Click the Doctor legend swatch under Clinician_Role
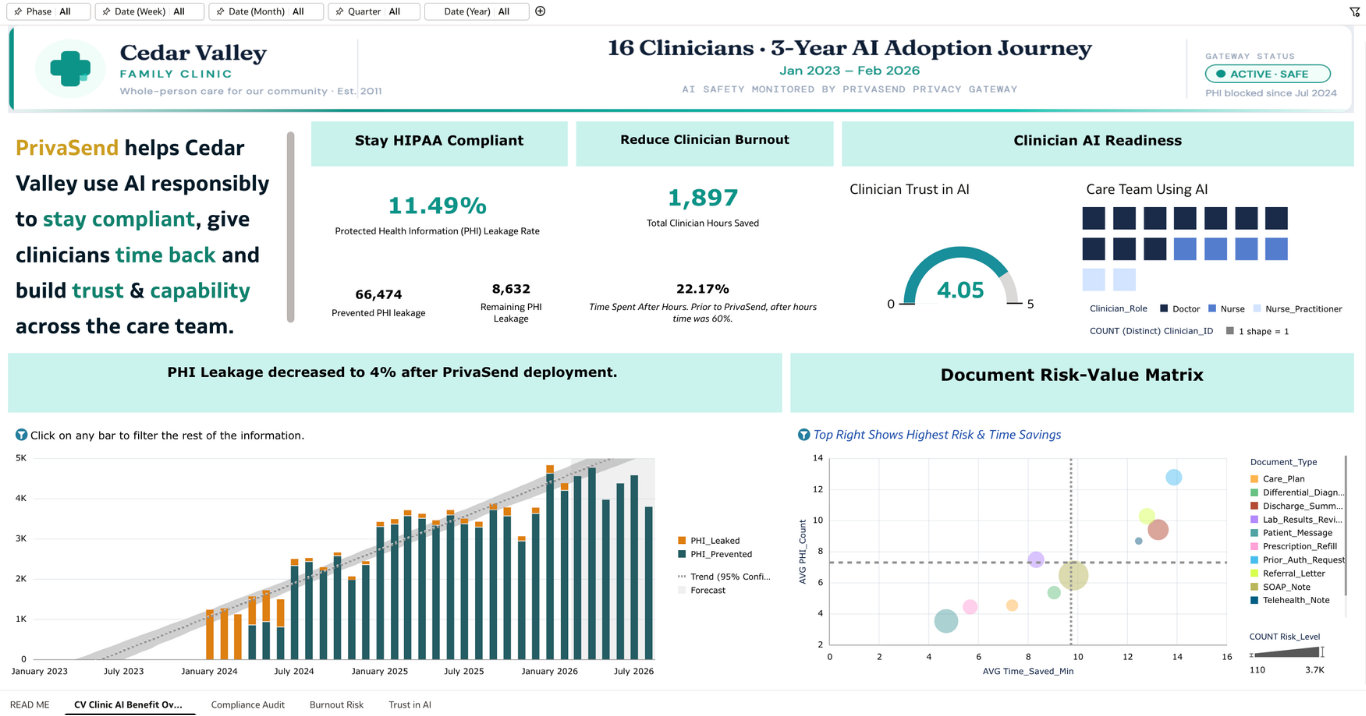The height and width of the screenshot is (716, 1366). [x=1165, y=309]
